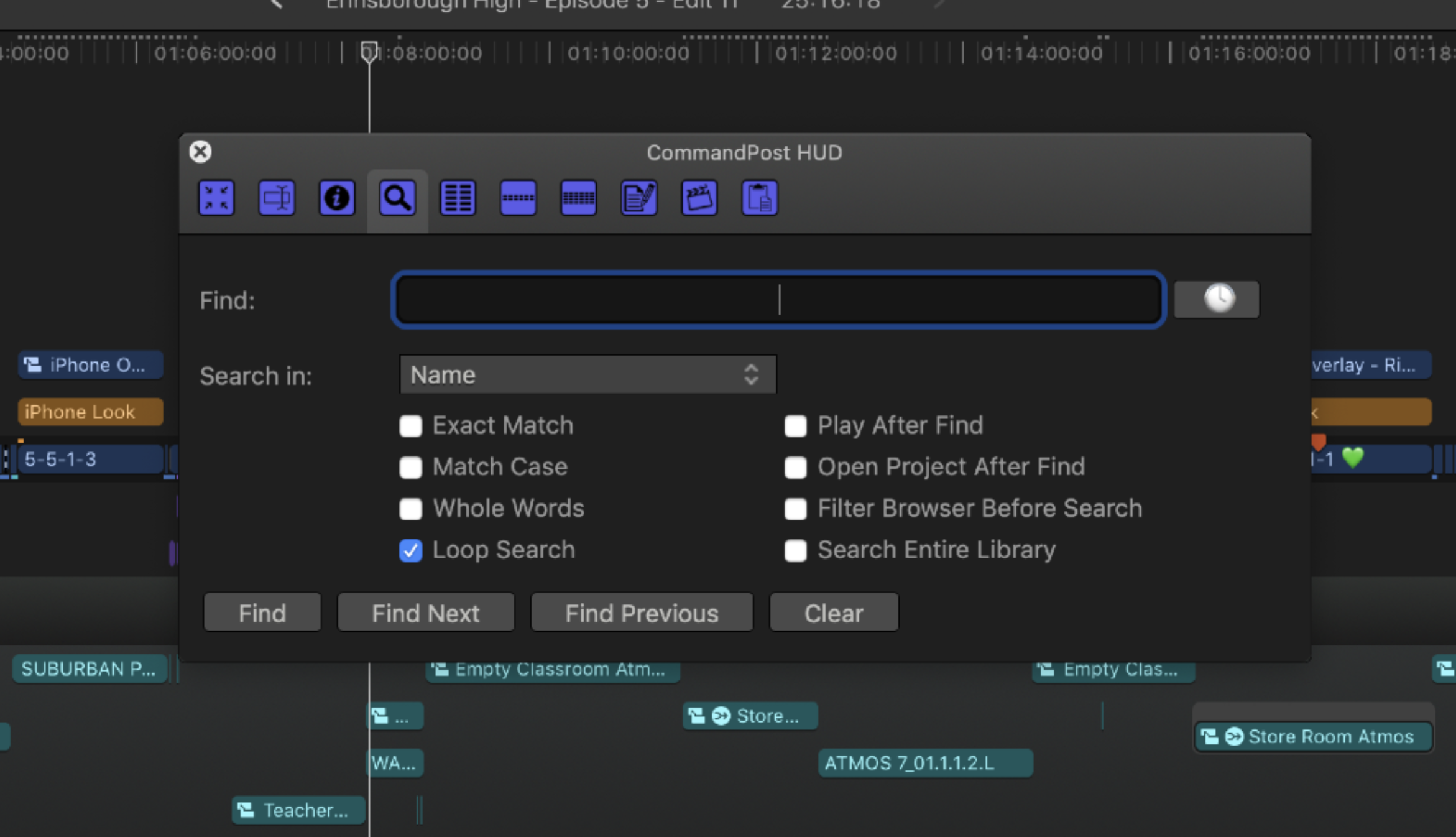Viewport: 1456px width, 837px height.
Task: Focus the Find text field
Action: tap(778, 300)
